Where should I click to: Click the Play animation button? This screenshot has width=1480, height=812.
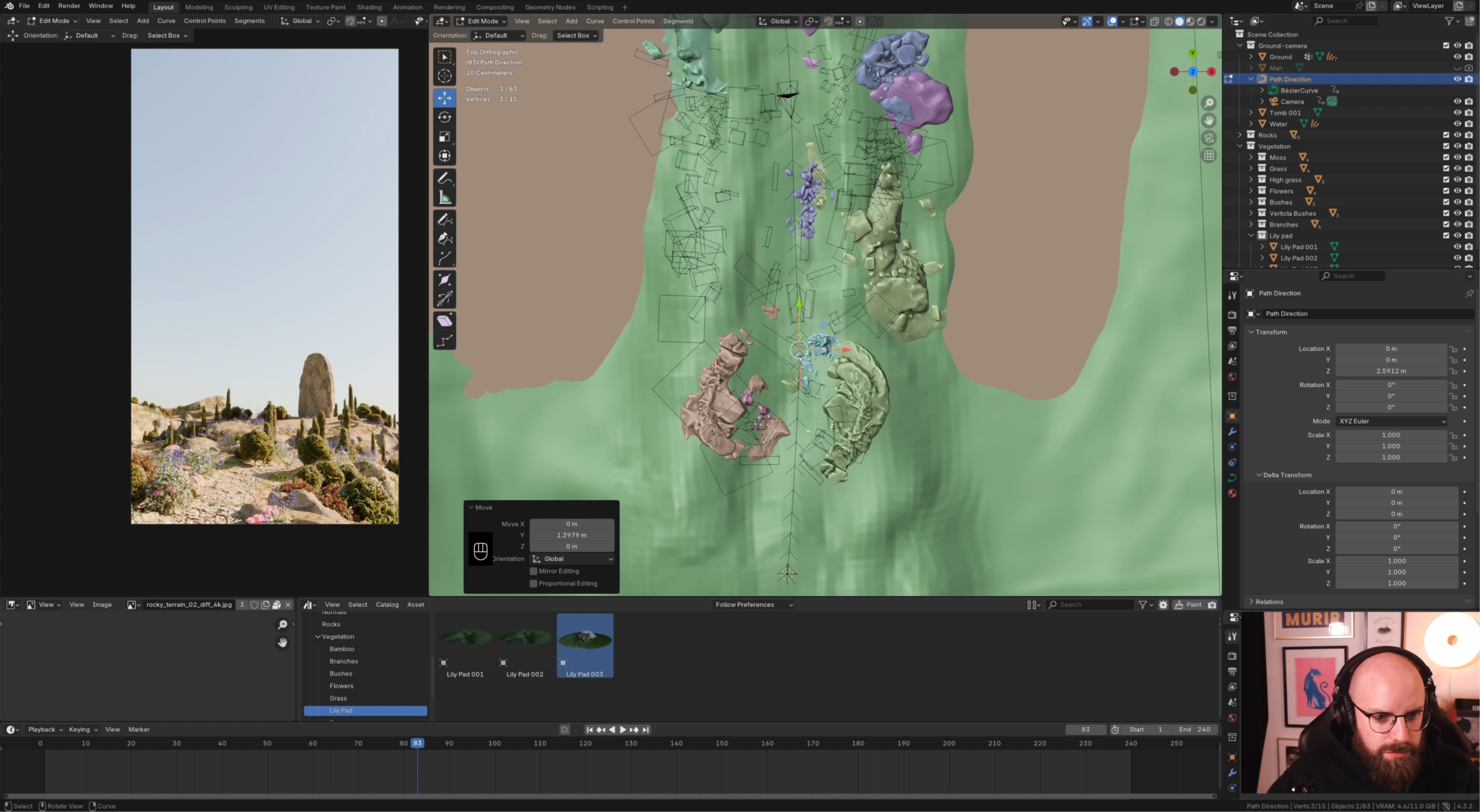point(623,729)
